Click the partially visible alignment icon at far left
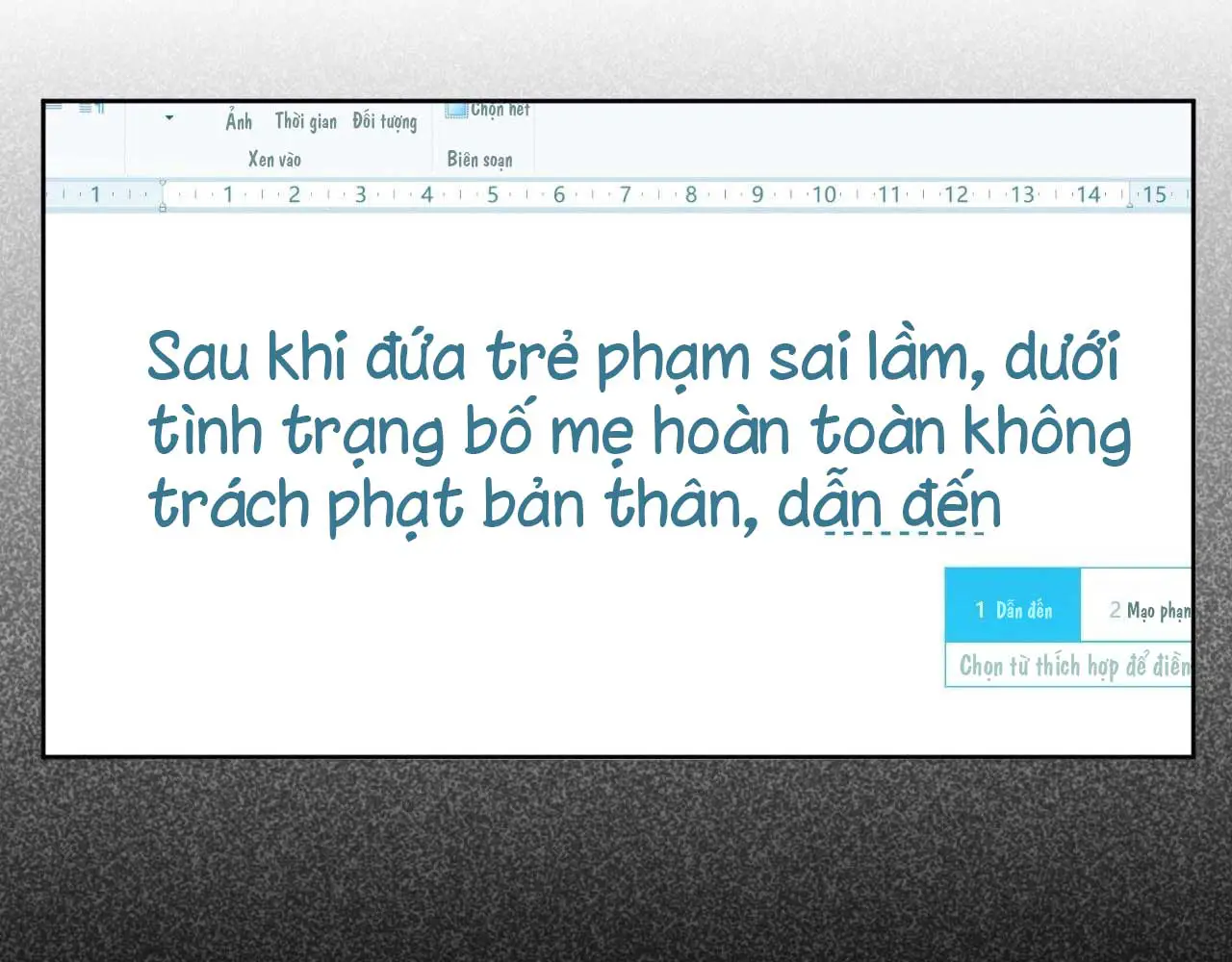 (54, 107)
